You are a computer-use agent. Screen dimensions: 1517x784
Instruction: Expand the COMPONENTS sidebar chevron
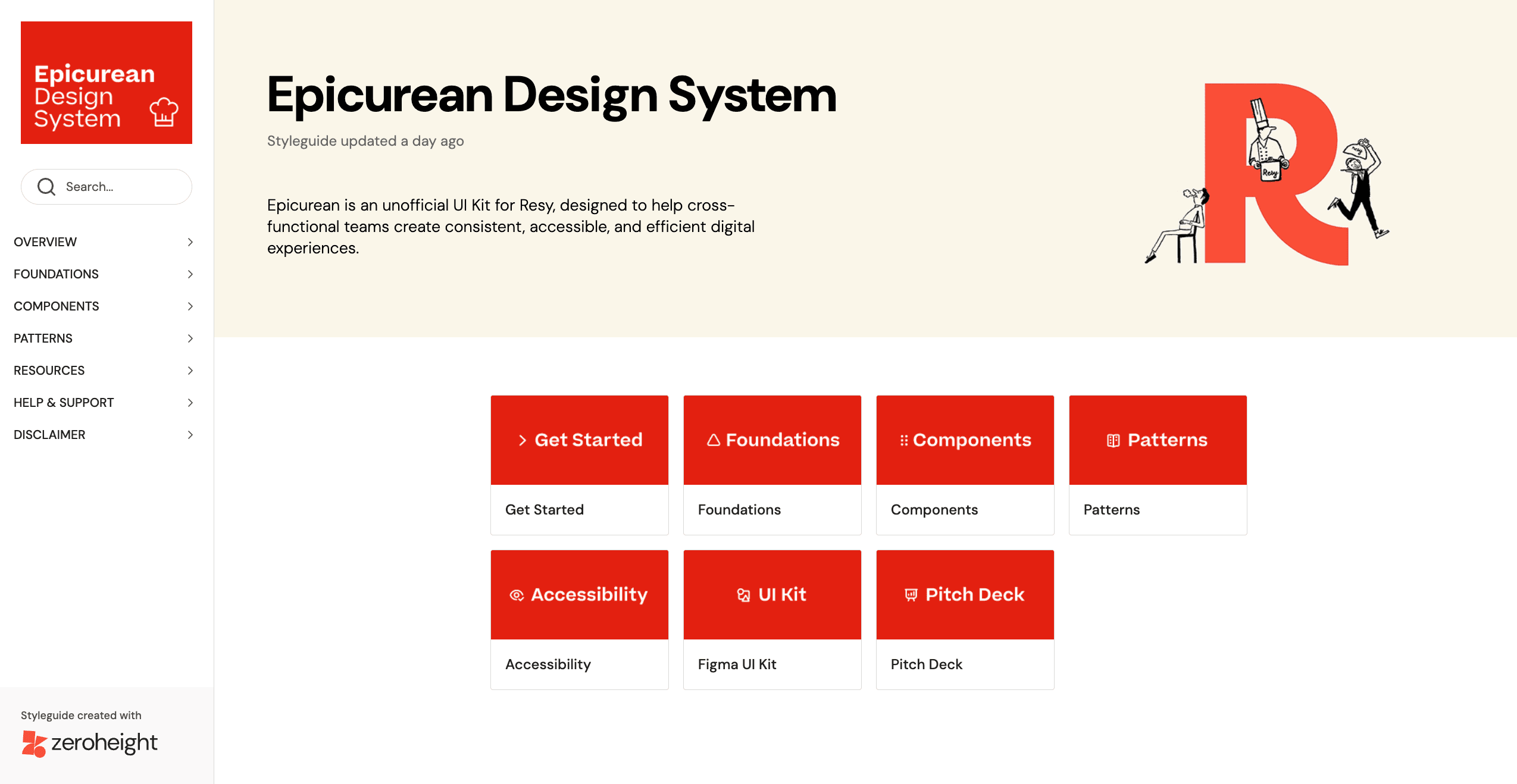tap(190, 306)
